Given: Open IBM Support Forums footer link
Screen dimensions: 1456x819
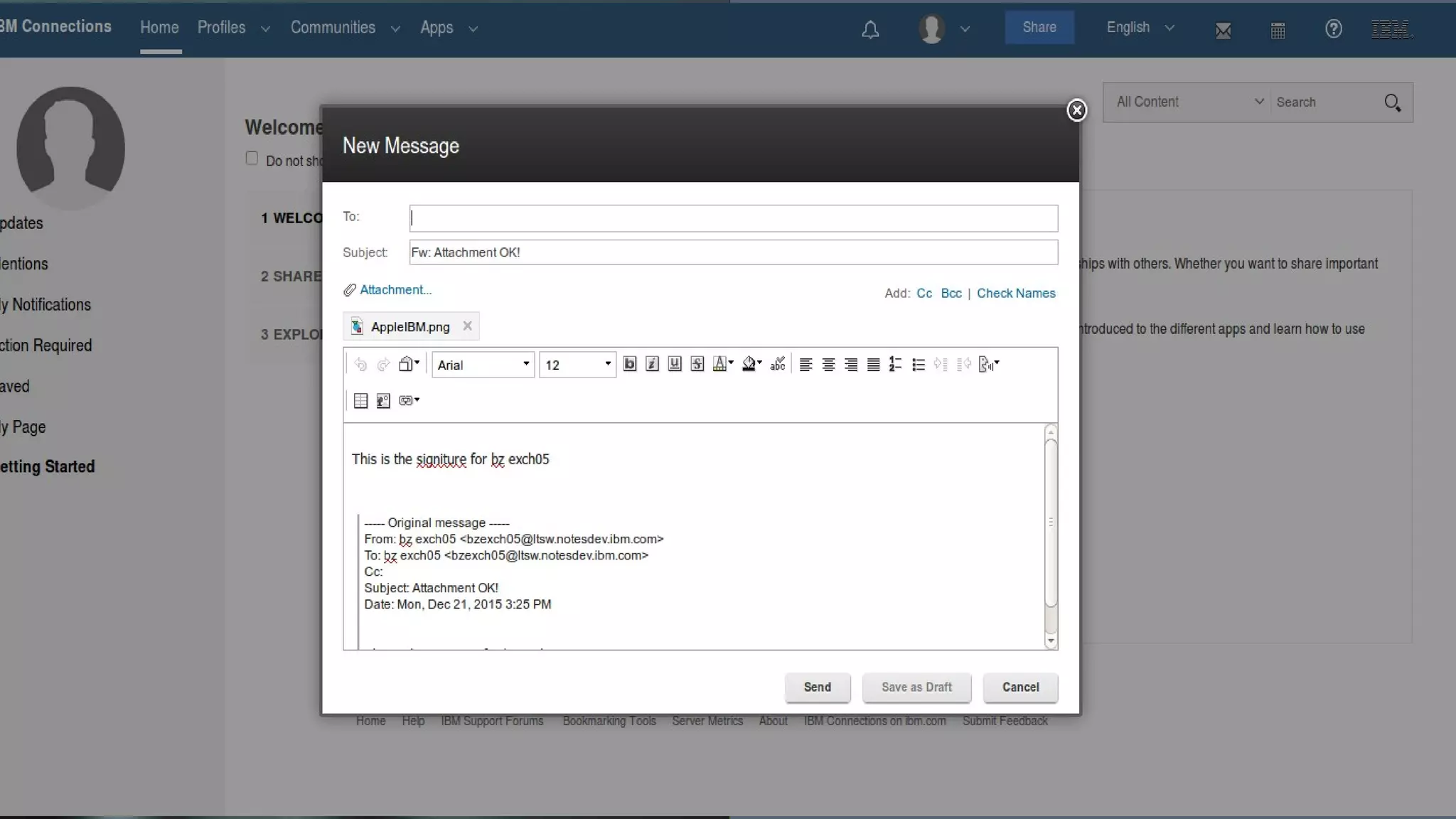Looking at the screenshot, I should click(x=492, y=721).
